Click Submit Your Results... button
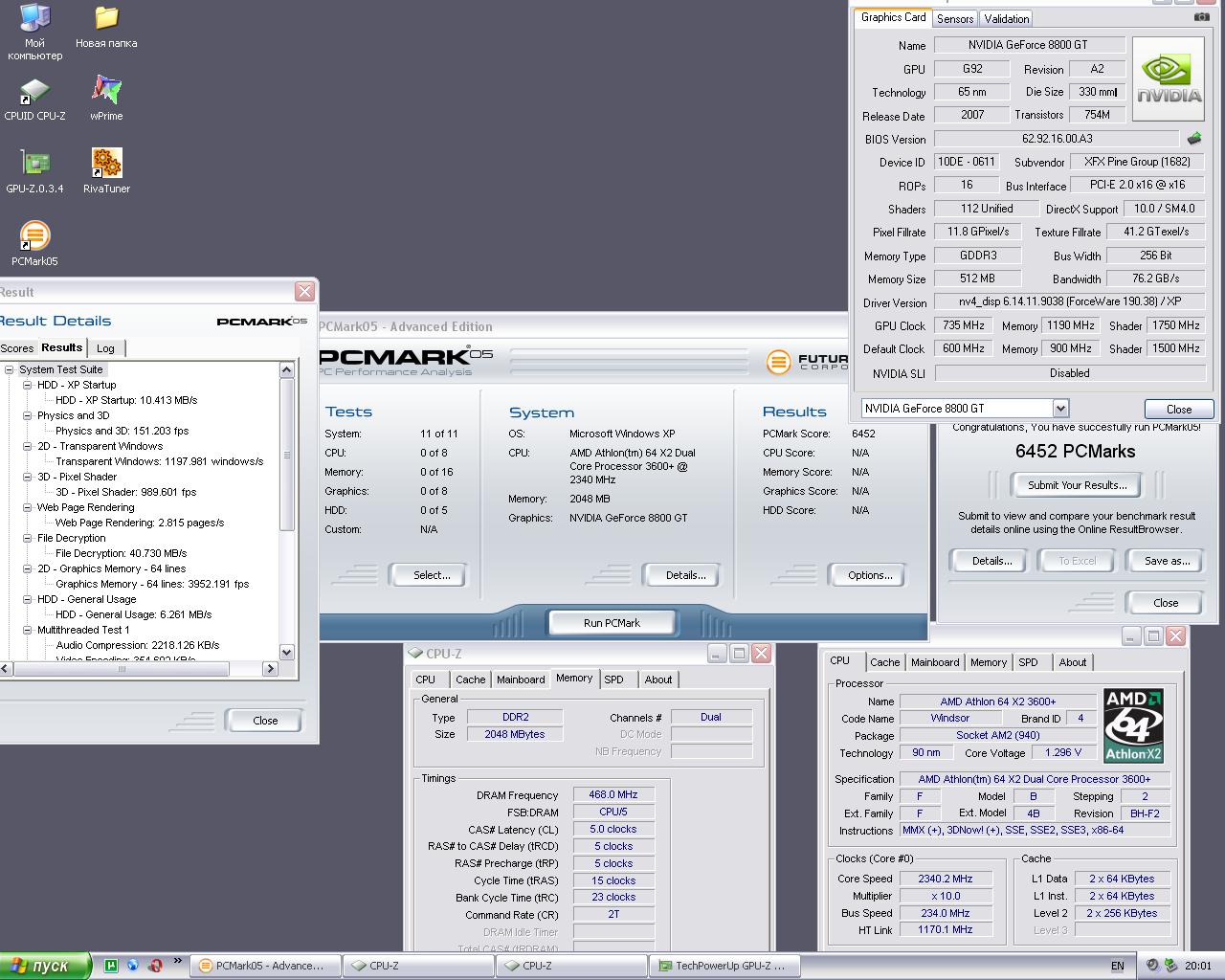This screenshot has width=1225, height=980. pos(1078,485)
